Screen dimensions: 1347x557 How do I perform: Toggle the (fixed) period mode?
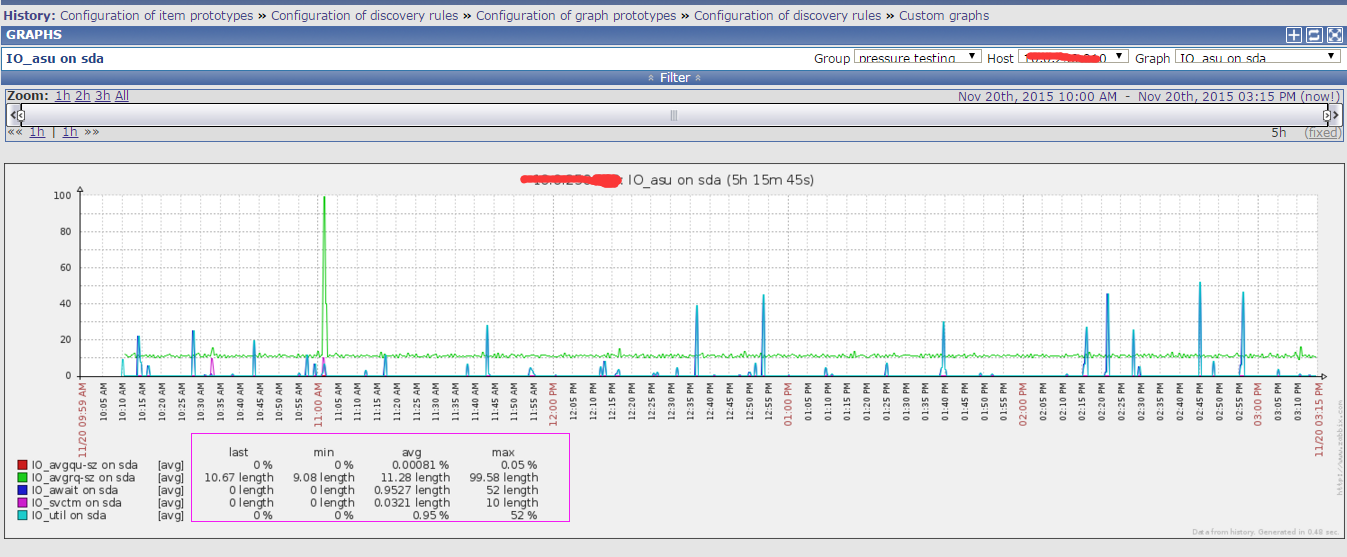[x=1323, y=133]
